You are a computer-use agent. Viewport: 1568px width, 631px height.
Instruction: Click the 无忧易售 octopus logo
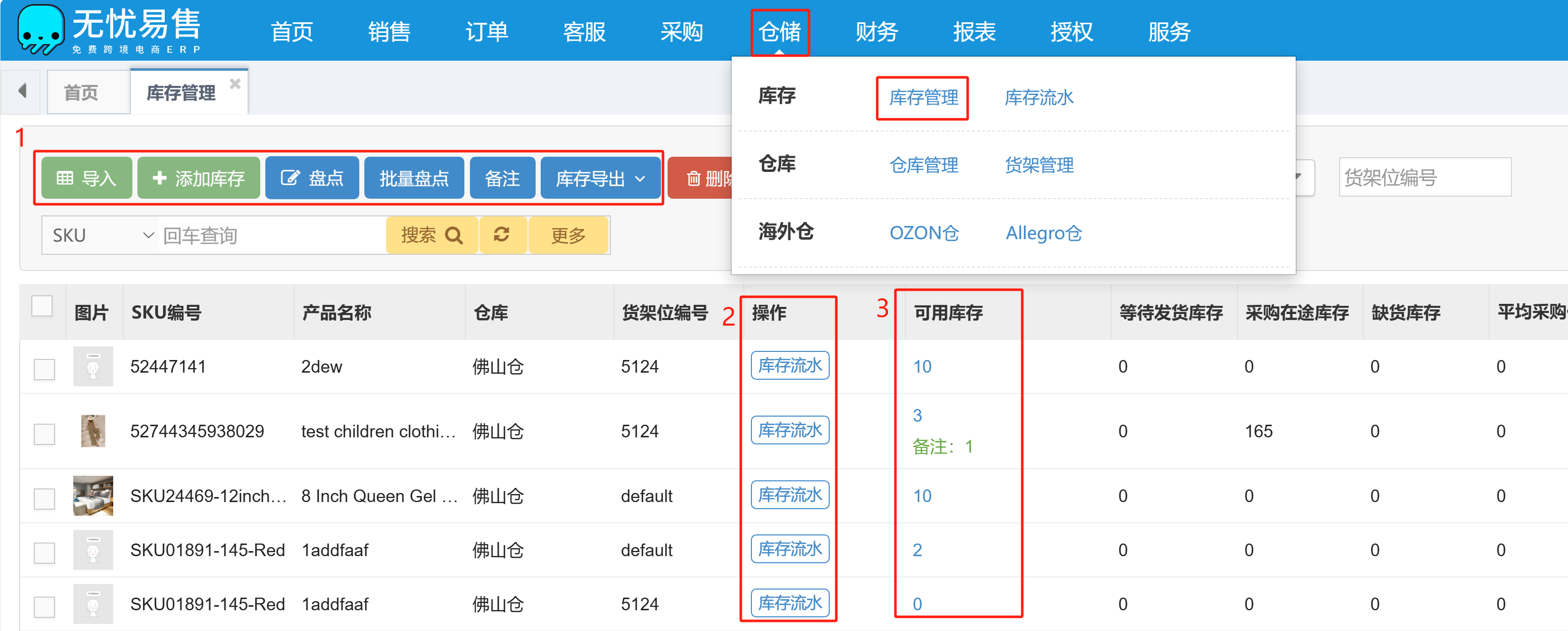[x=40, y=29]
